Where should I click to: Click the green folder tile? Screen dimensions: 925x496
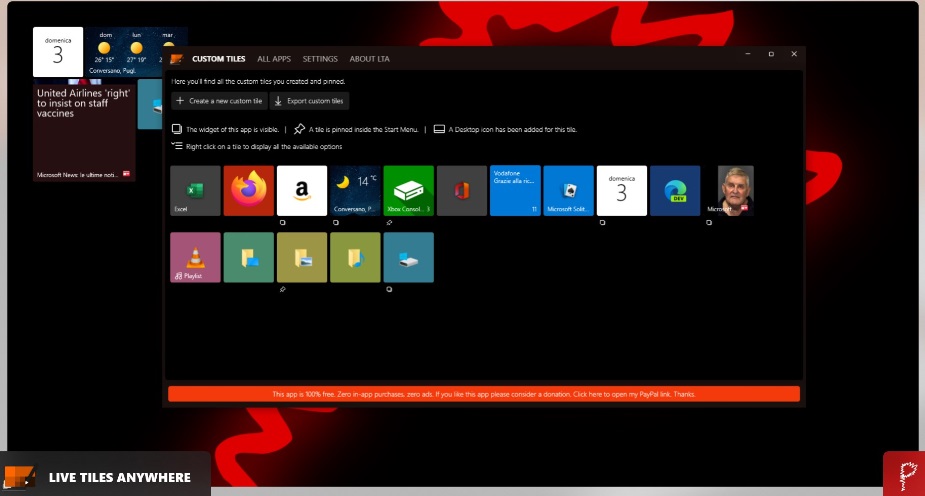pos(248,257)
